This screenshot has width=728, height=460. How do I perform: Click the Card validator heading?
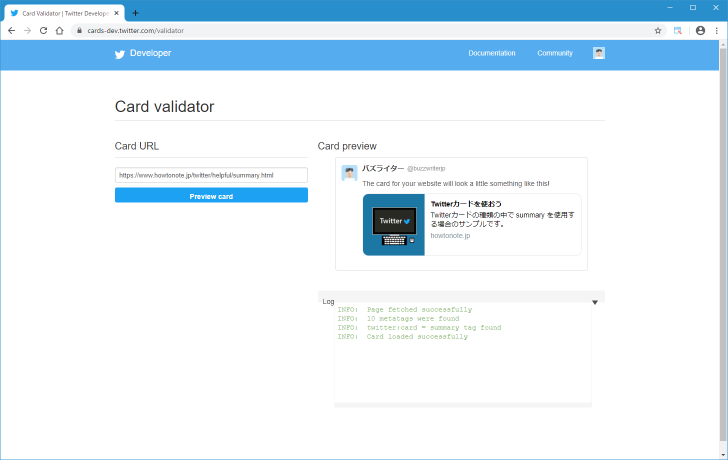164,107
